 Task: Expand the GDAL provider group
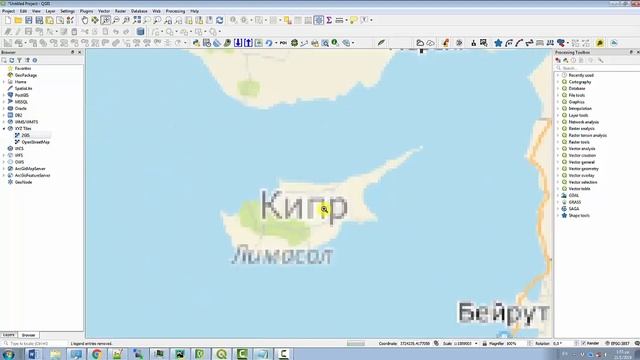pos(558,196)
